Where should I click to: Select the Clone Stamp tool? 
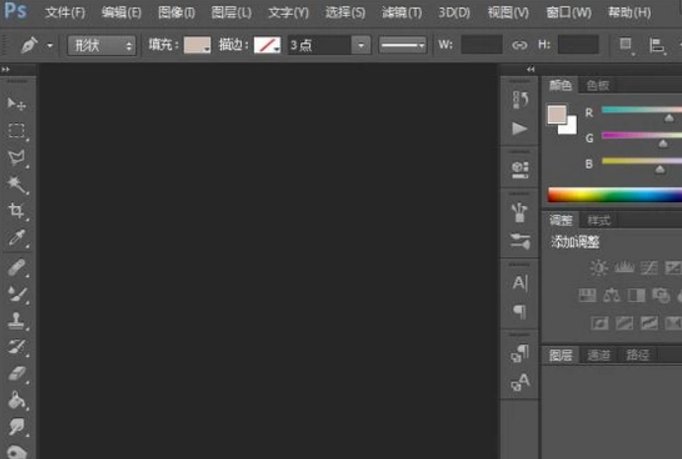[x=17, y=321]
